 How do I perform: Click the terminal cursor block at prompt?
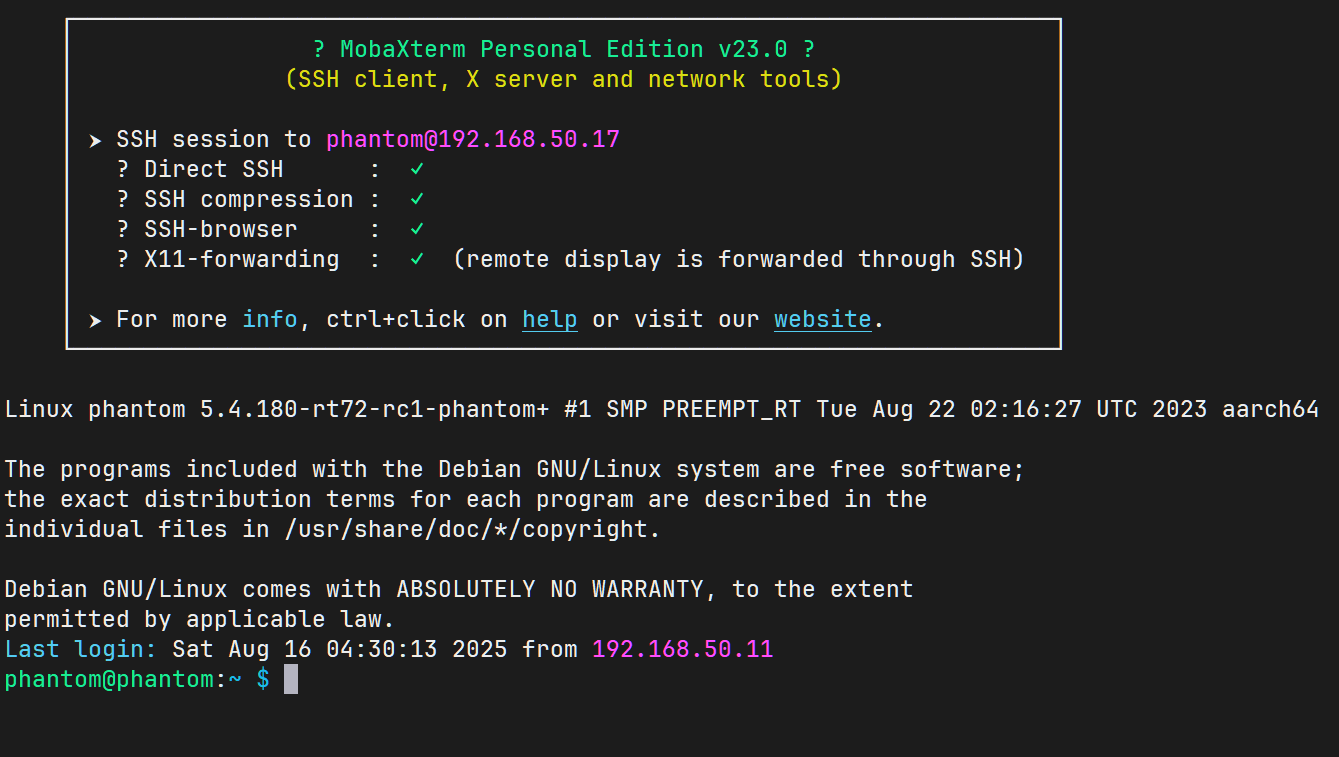tap(291, 679)
